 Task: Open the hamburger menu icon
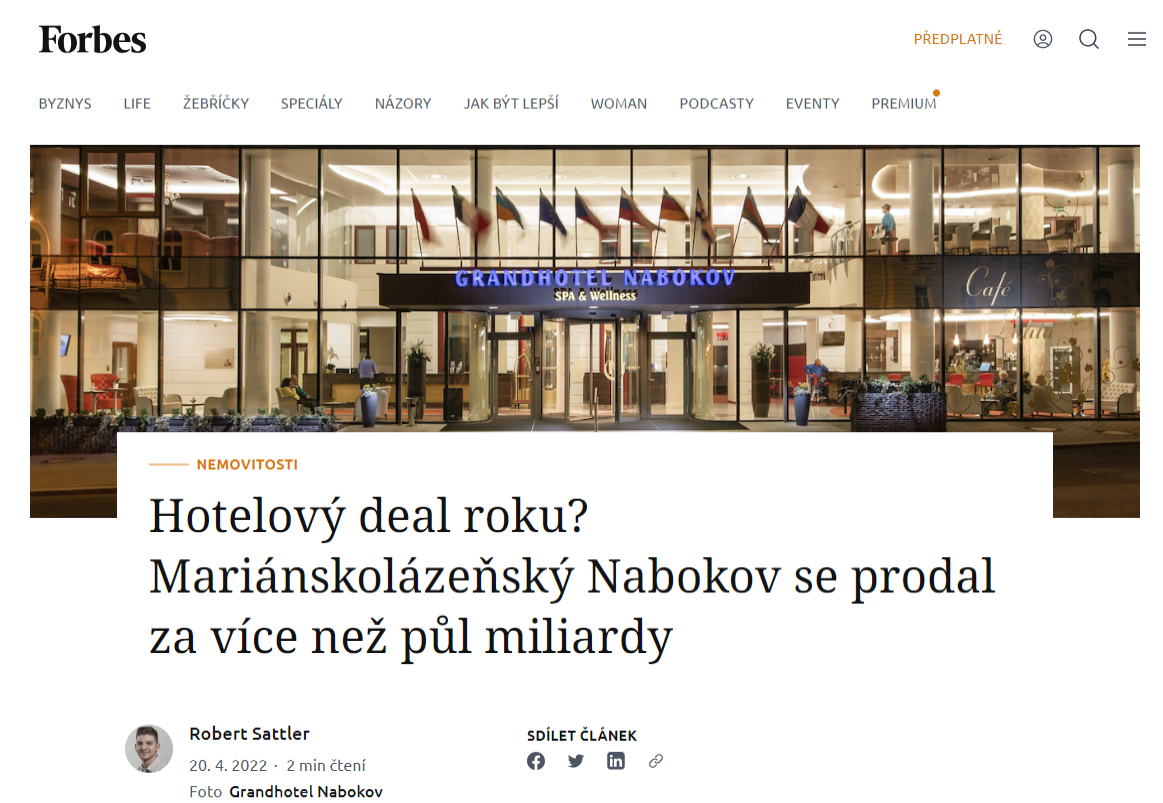coord(1136,39)
